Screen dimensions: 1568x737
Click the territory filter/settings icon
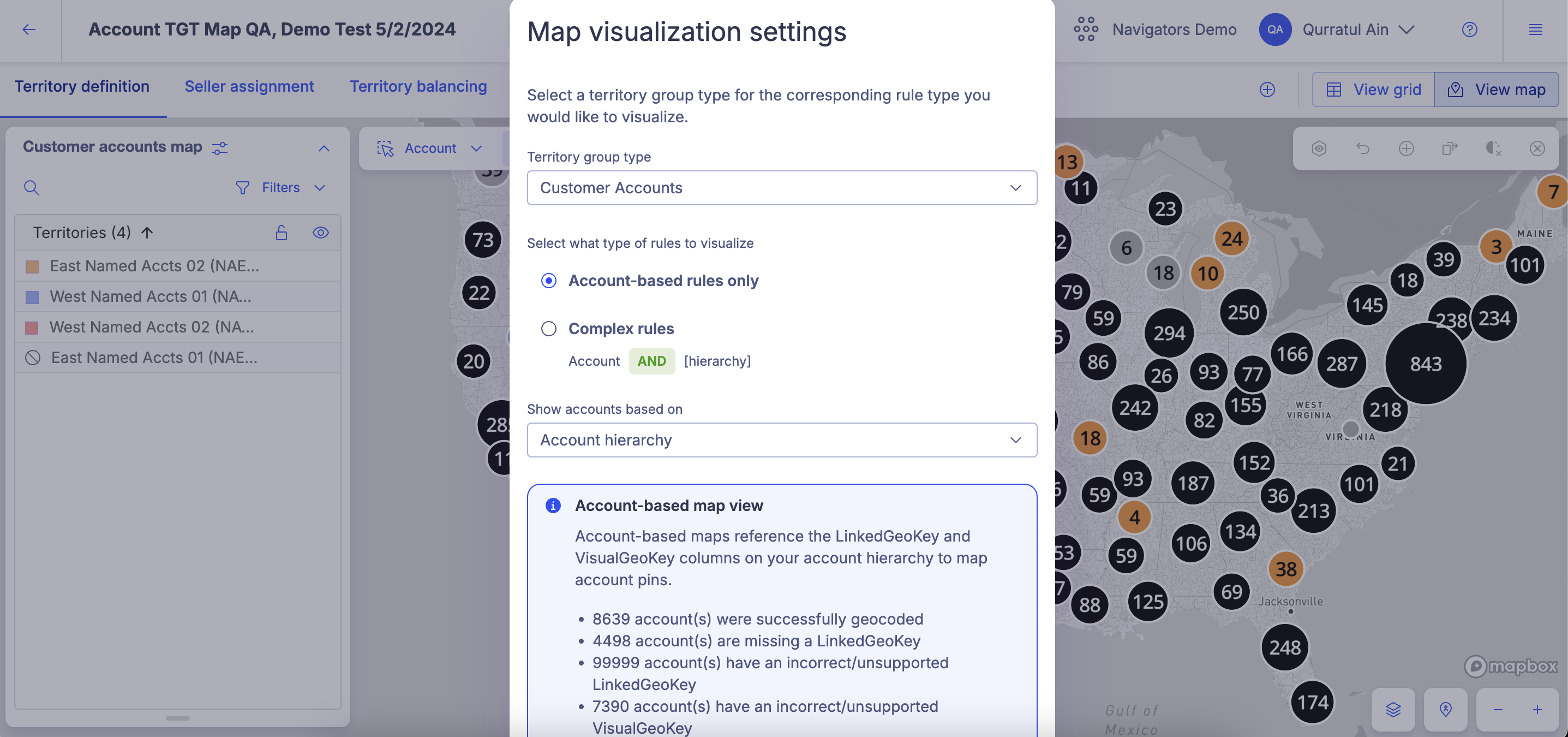(219, 147)
